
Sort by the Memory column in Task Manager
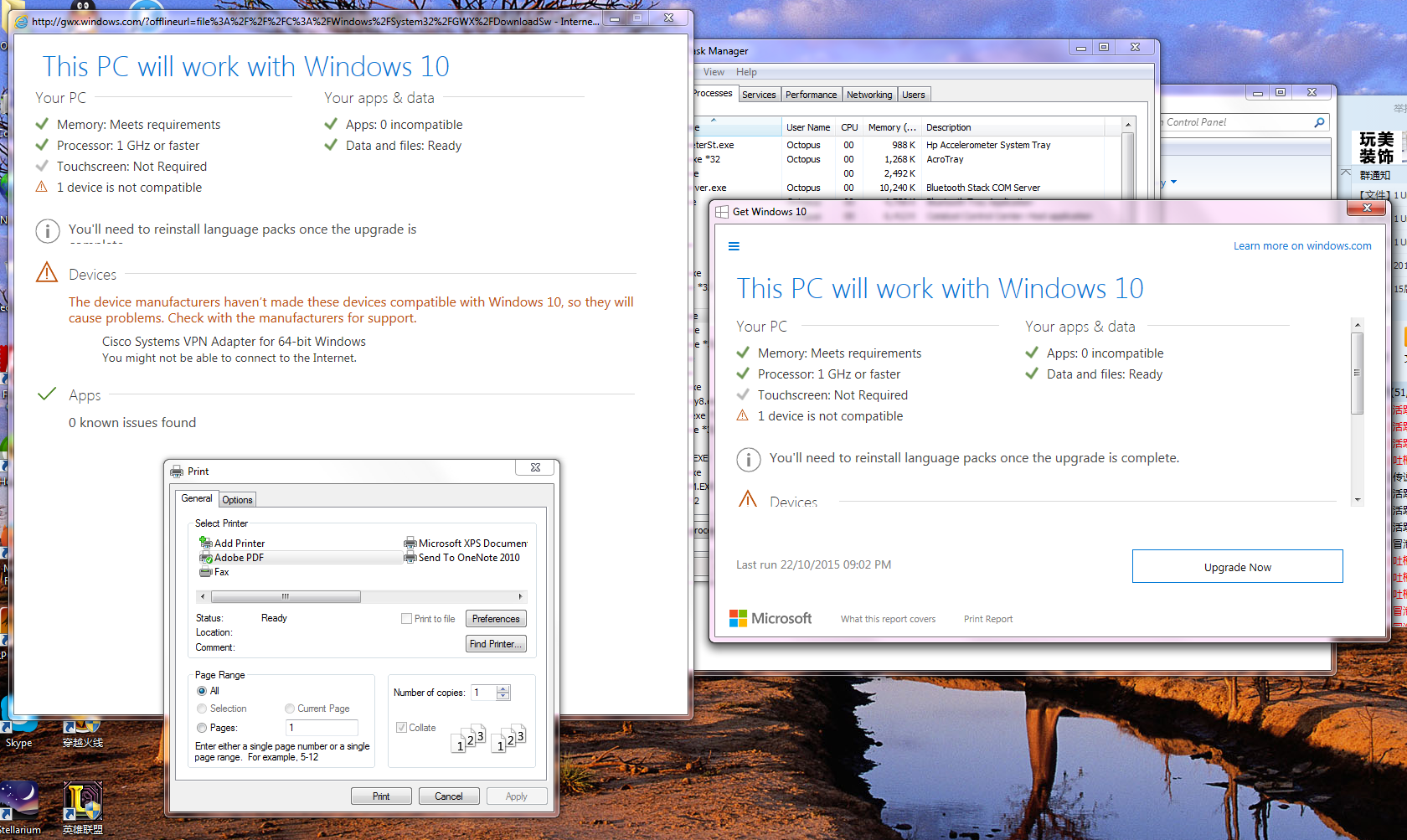pyautogui.click(x=892, y=127)
